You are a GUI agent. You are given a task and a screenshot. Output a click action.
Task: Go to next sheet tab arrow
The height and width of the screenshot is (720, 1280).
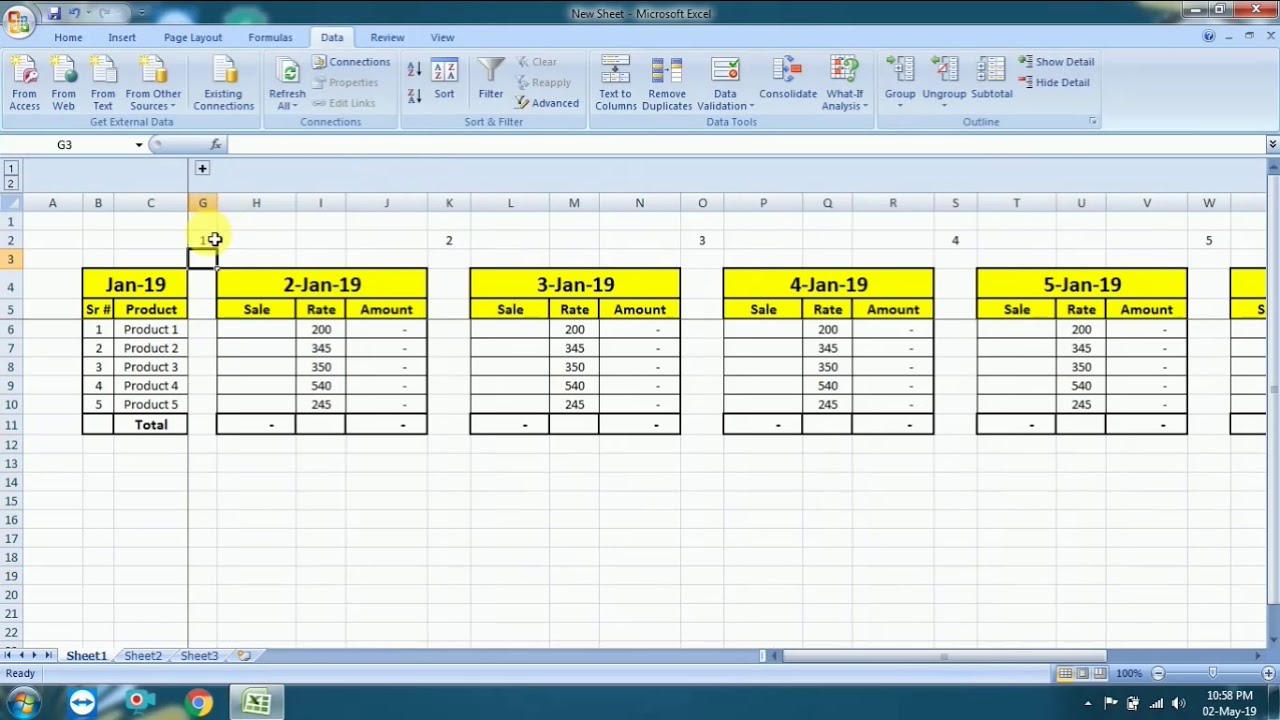click(35, 656)
